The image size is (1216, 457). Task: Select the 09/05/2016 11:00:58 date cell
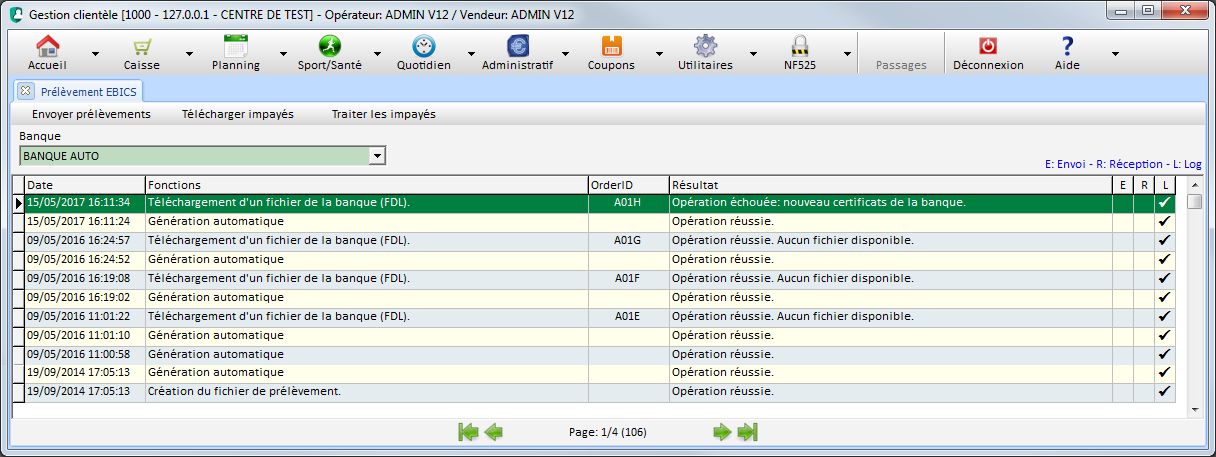coord(85,354)
